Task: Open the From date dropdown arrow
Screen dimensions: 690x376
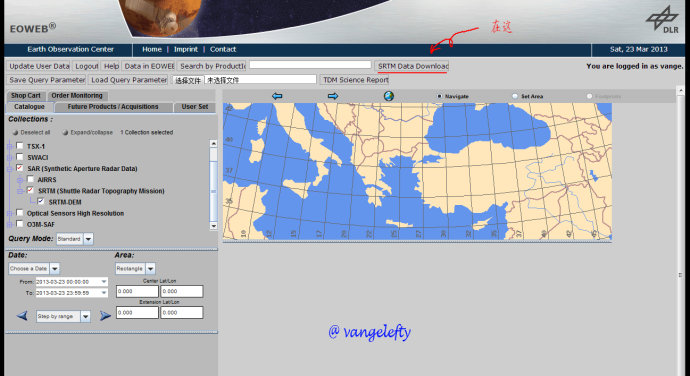Action: click(104, 281)
